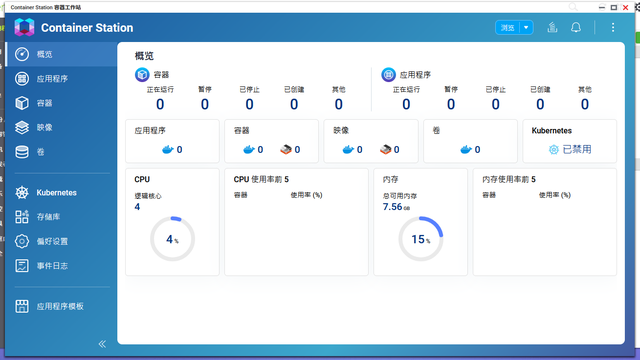
Task: Open the 映像 images layers icon
Action: 22,127
